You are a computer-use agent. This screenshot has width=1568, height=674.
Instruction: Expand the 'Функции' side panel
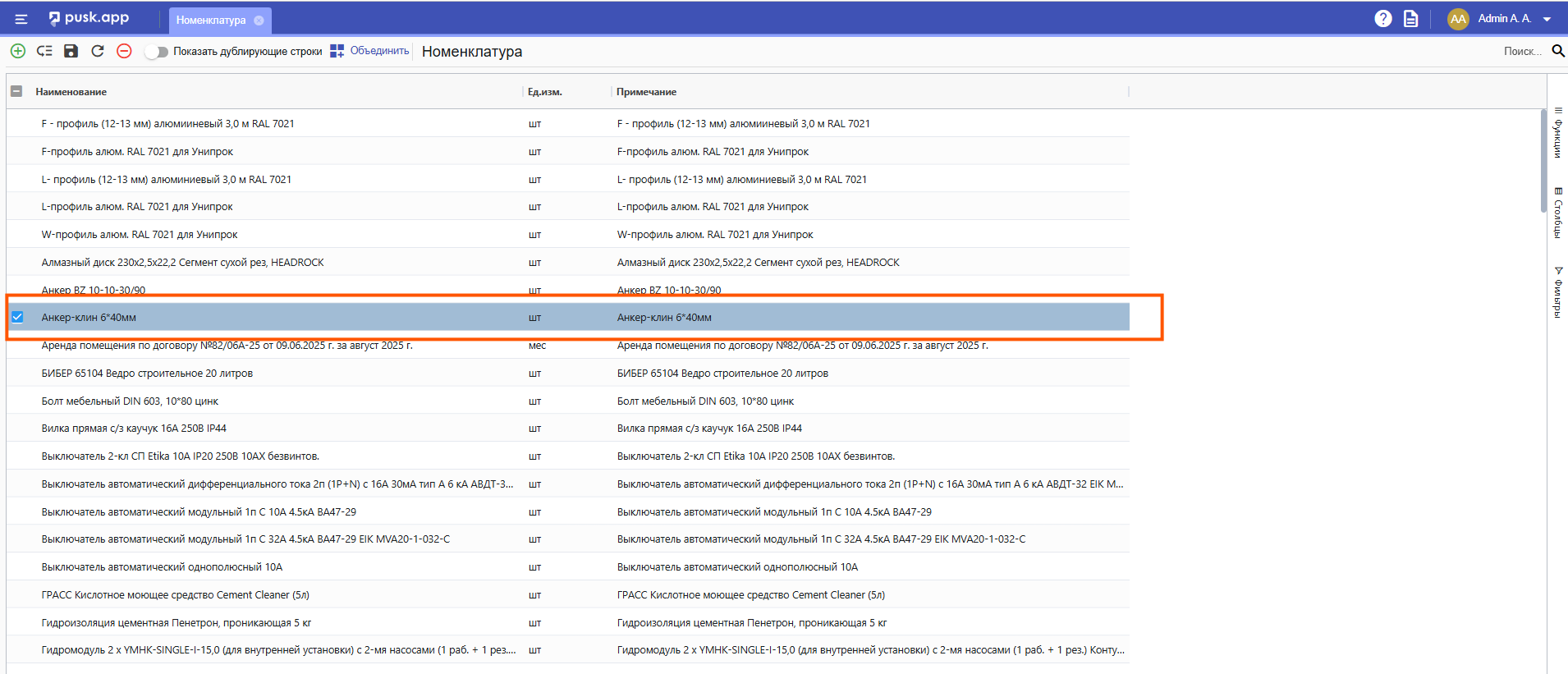[x=1557, y=132]
